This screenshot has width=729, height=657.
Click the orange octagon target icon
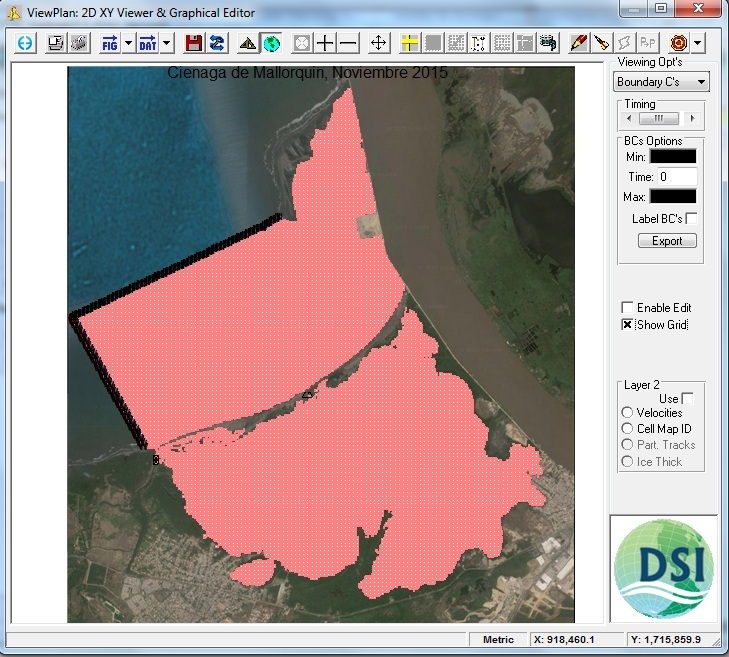(679, 43)
